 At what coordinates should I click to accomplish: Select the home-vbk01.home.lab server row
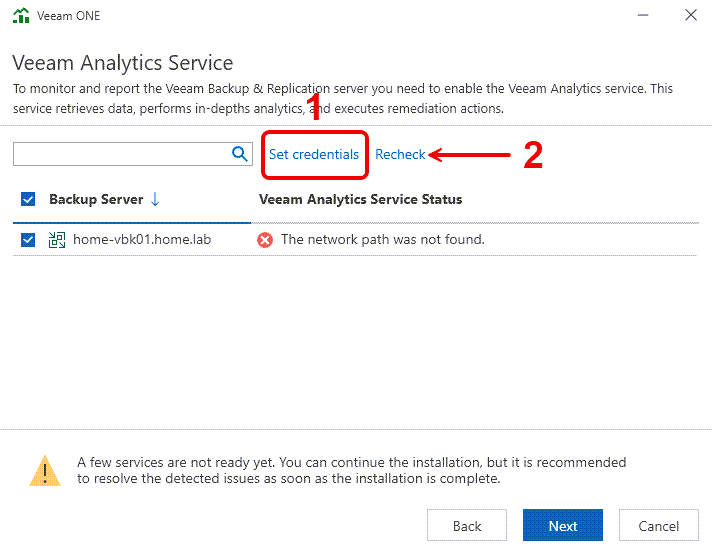click(142, 240)
